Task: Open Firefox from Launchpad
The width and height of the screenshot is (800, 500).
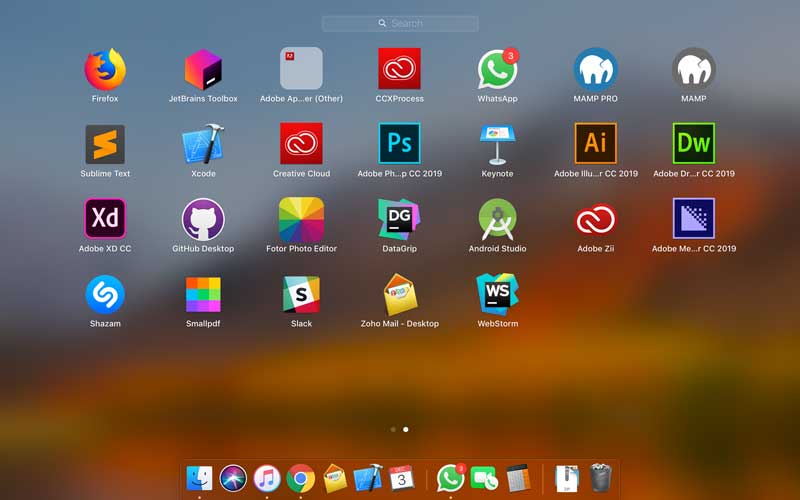Action: pos(105,69)
